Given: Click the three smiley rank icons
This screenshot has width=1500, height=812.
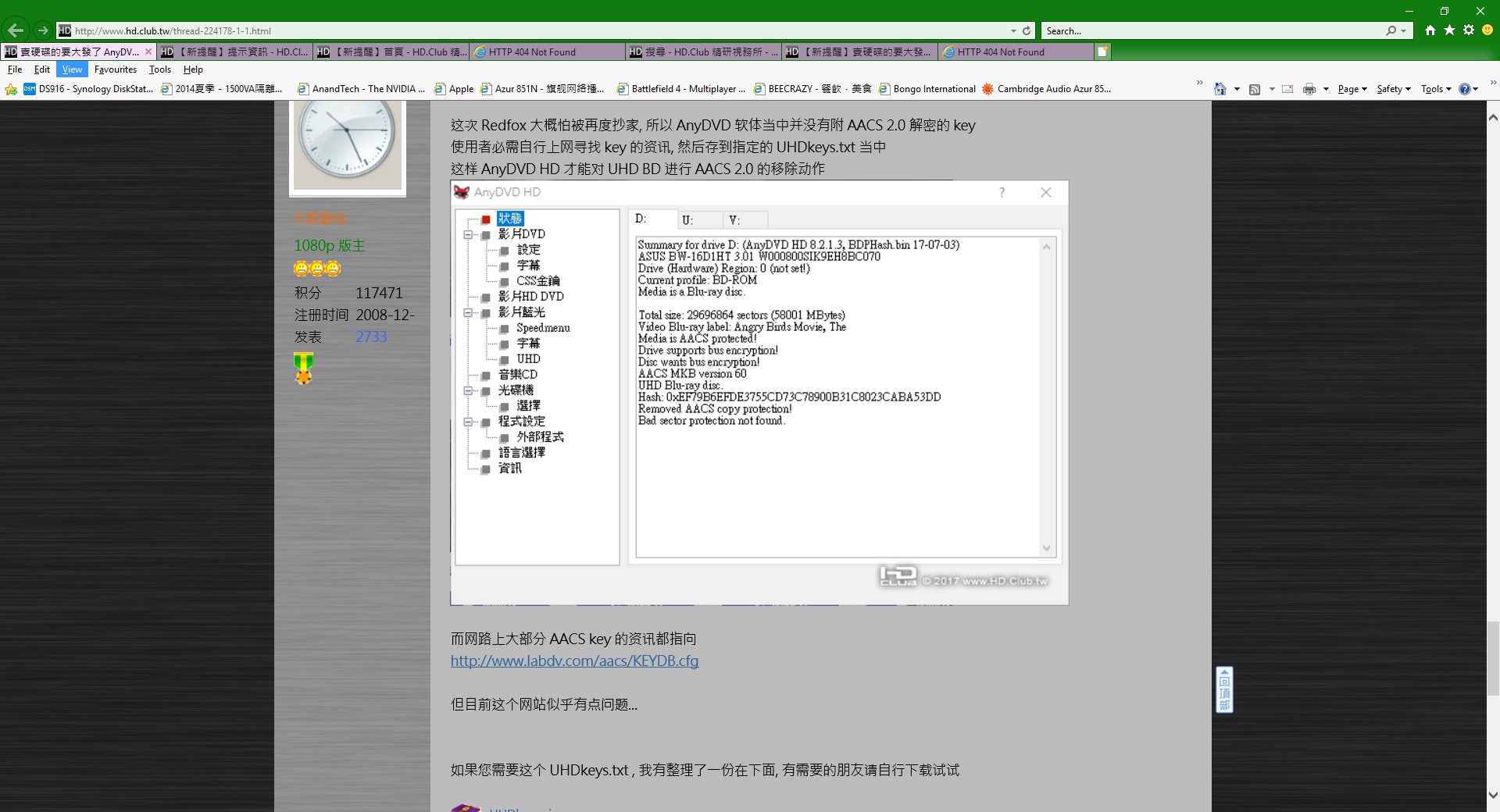Looking at the screenshot, I should 317,269.
